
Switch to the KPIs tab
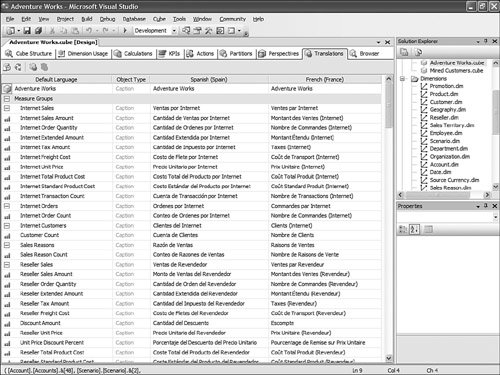pyautogui.click(x=170, y=54)
